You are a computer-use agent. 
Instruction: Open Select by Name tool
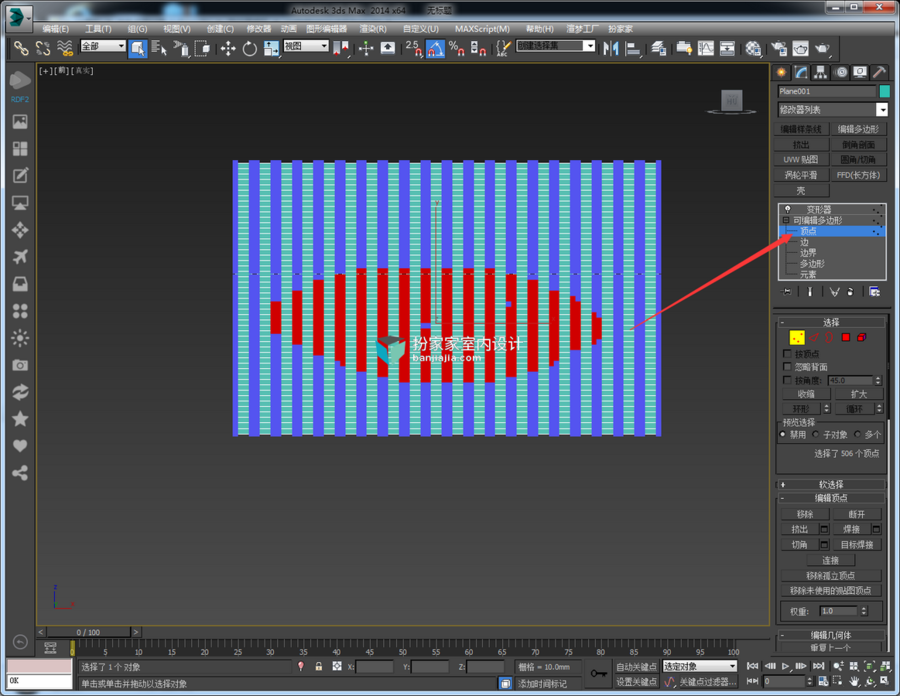click(159, 48)
